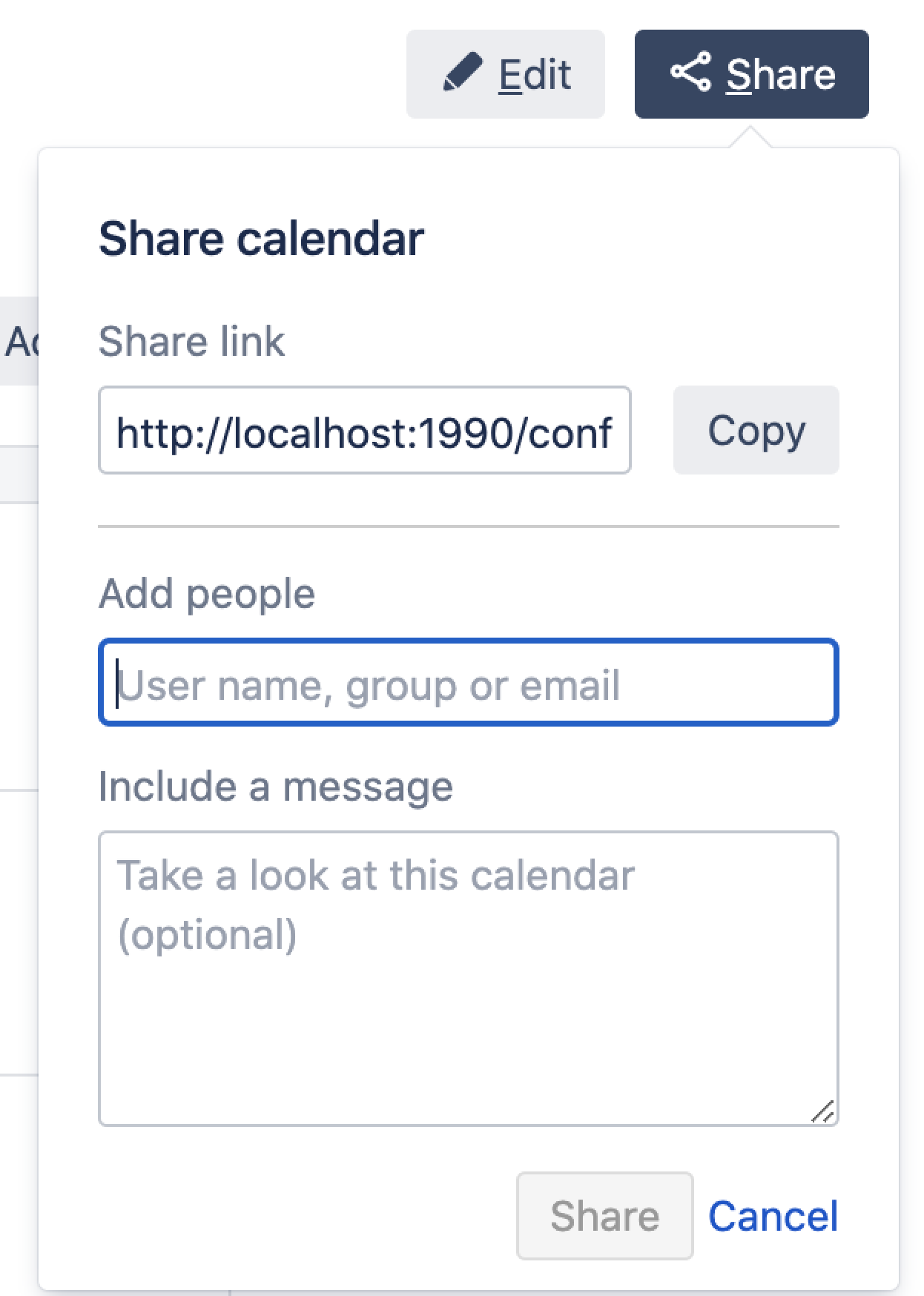Select the localhost share link field
The width and height of the screenshot is (924, 1296).
tap(364, 430)
